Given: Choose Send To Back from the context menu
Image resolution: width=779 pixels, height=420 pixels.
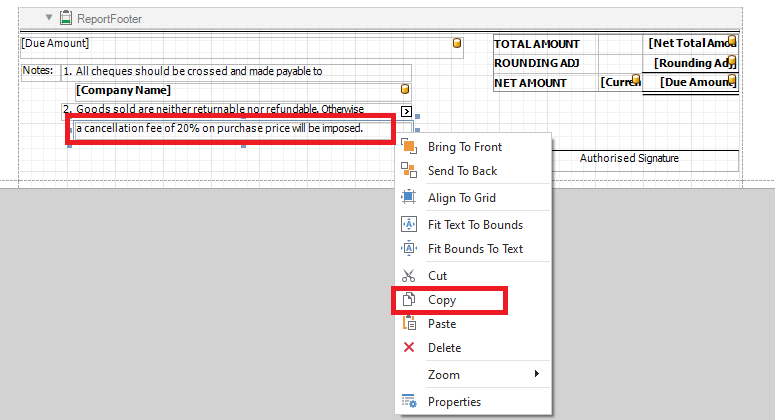Looking at the screenshot, I should [473, 171].
